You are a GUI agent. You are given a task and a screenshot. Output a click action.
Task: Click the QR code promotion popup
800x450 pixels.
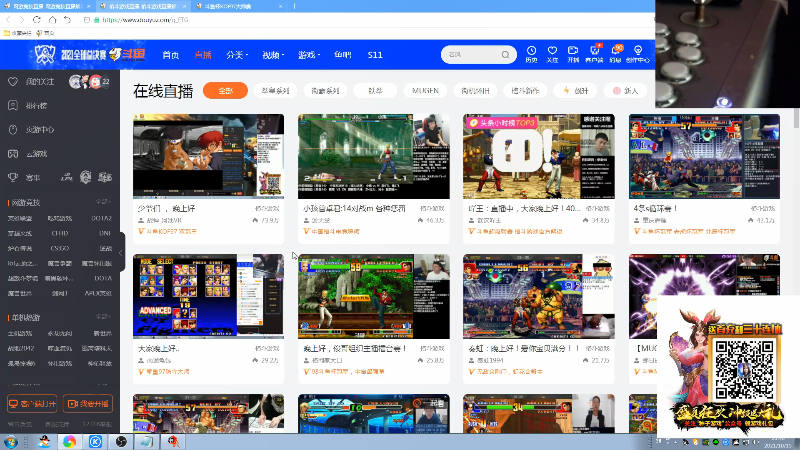728,366
